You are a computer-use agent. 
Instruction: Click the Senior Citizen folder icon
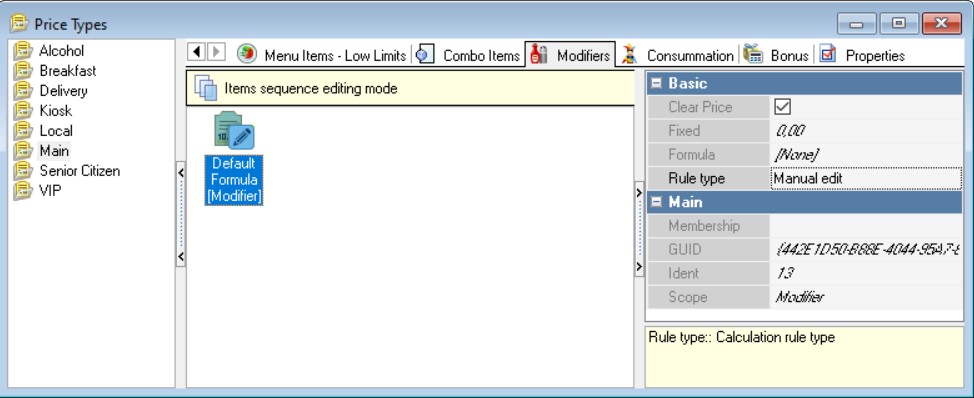(x=23, y=170)
